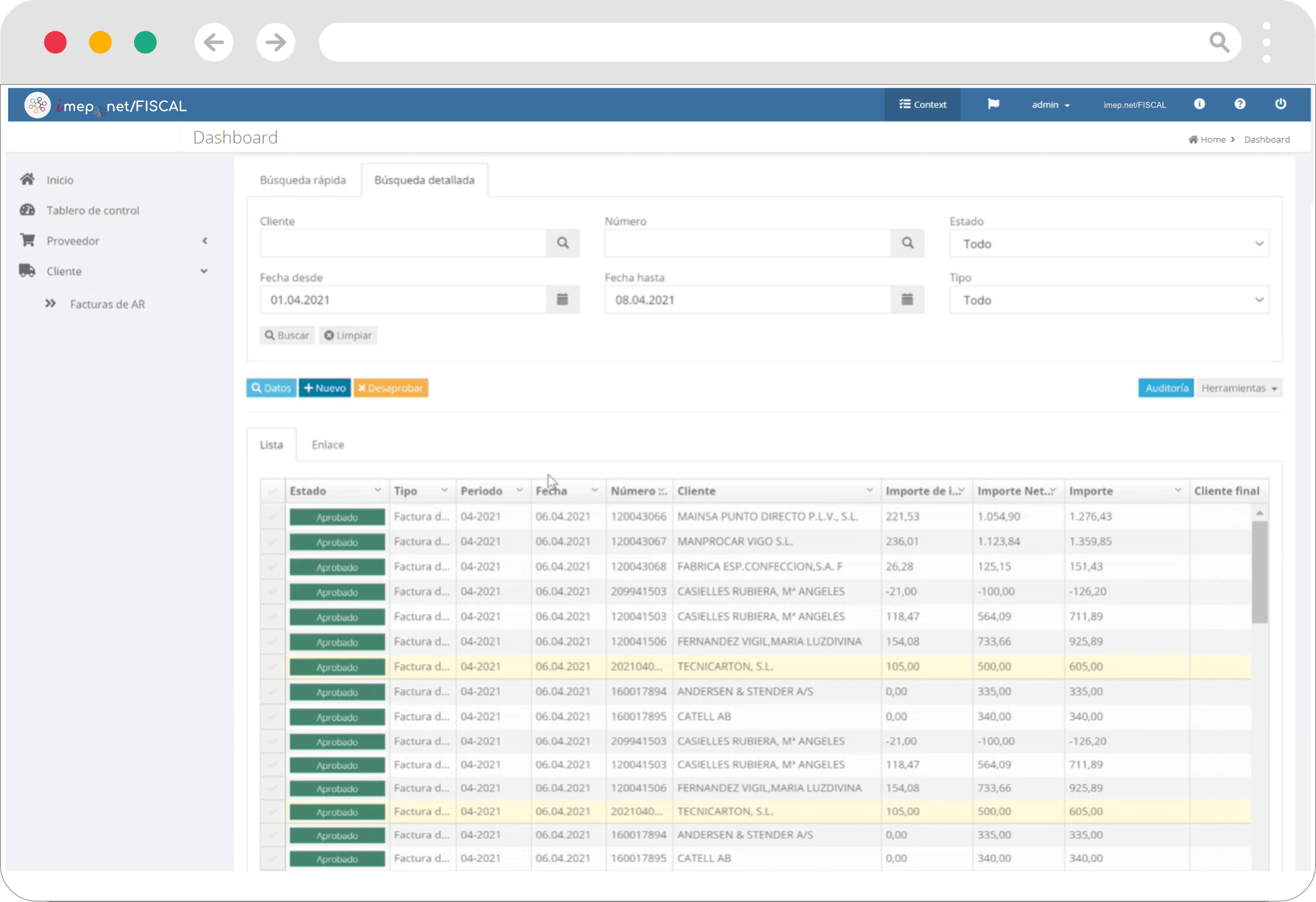This screenshot has height=902, width=1316.
Task: Expand the Proveedor sidebar menu chevron
Action: tap(205, 241)
